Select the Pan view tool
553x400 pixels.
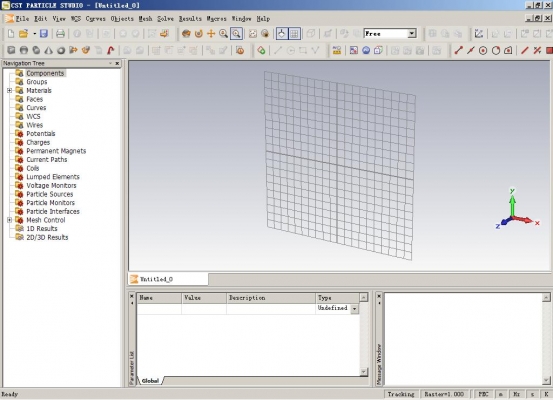[211, 34]
